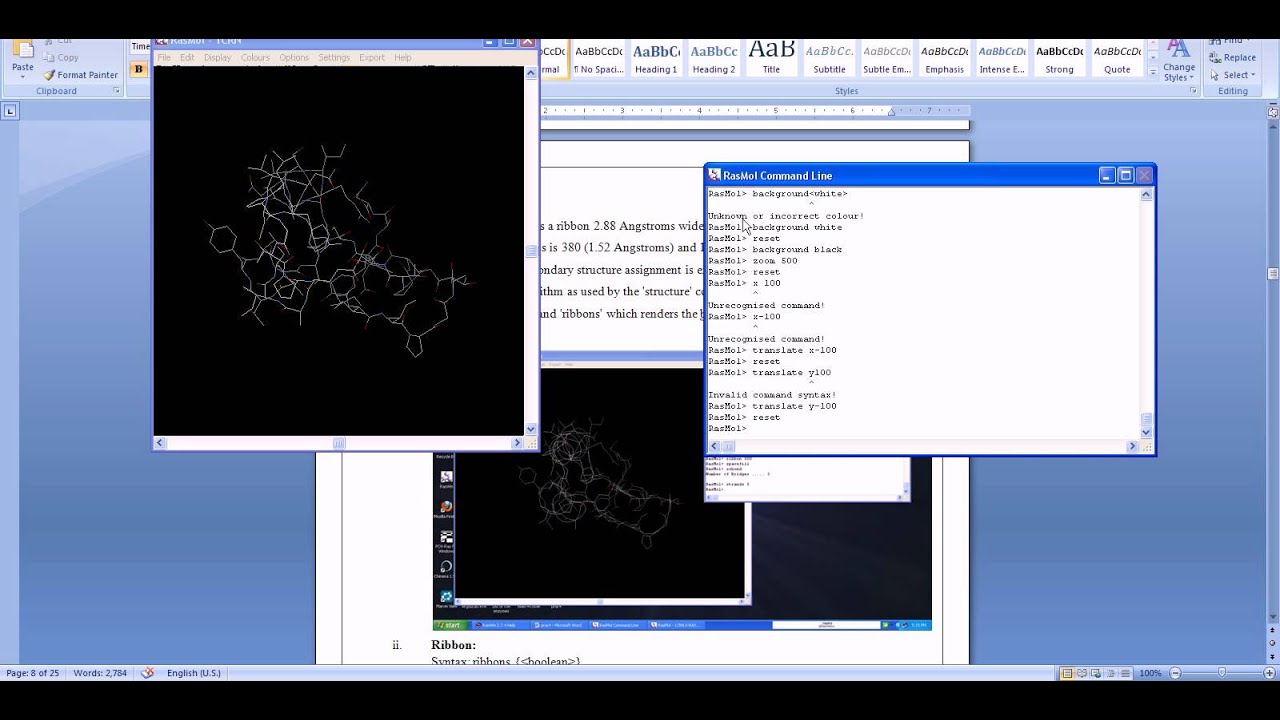Switch to Print Layout view
The width and height of the screenshot is (1280, 720).
(1067, 673)
